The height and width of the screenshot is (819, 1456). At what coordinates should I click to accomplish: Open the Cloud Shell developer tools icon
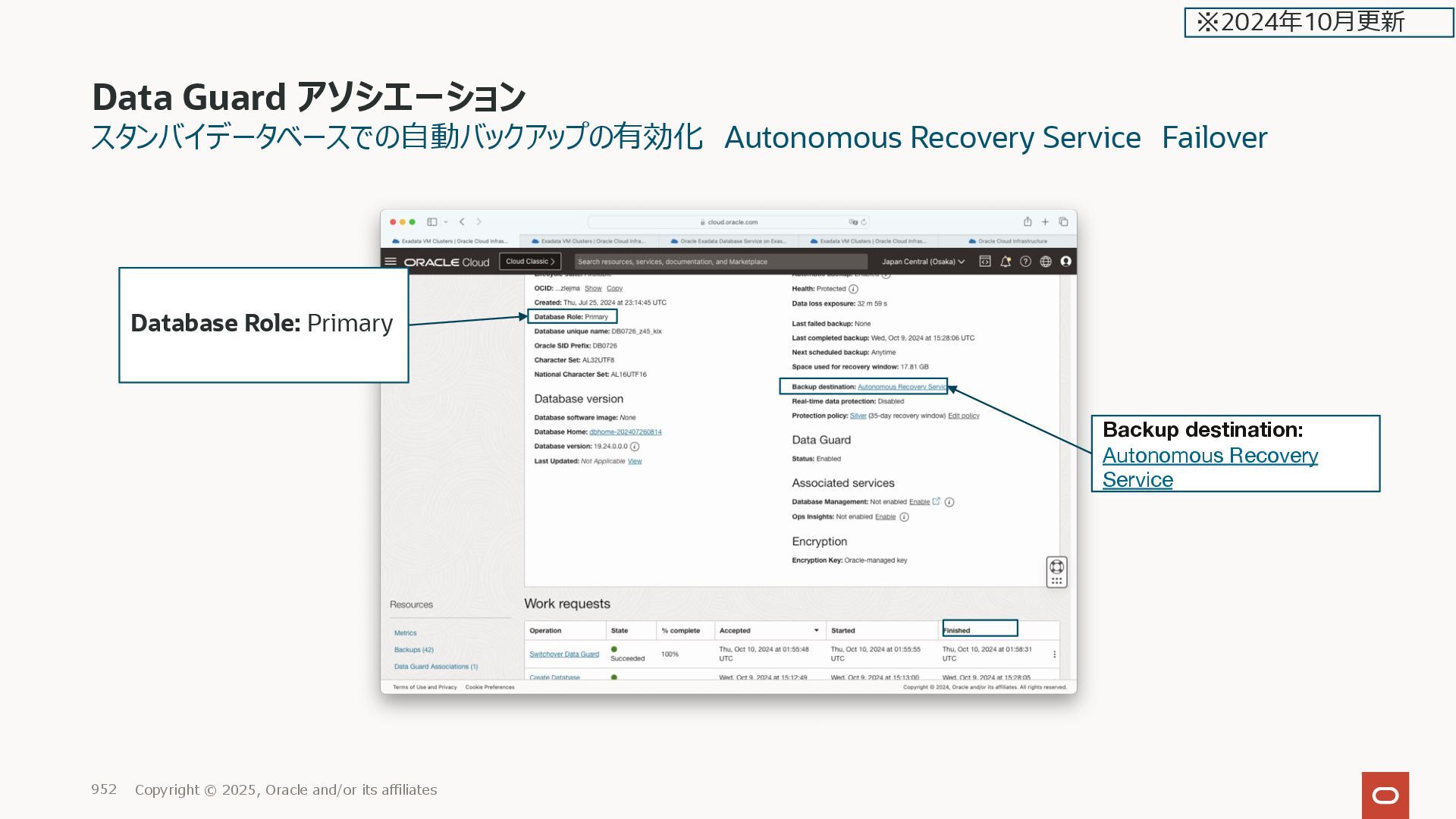pyautogui.click(x=984, y=262)
